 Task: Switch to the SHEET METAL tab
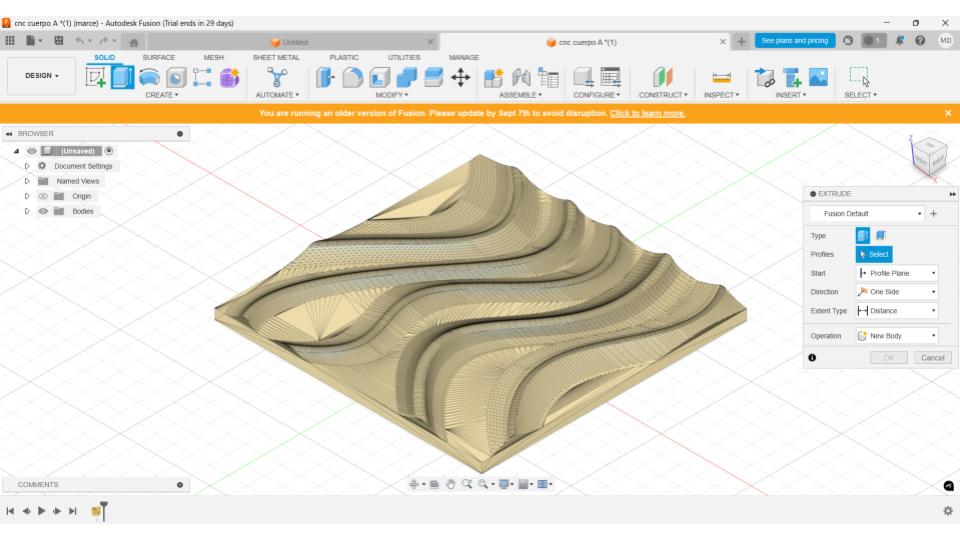point(276,57)
